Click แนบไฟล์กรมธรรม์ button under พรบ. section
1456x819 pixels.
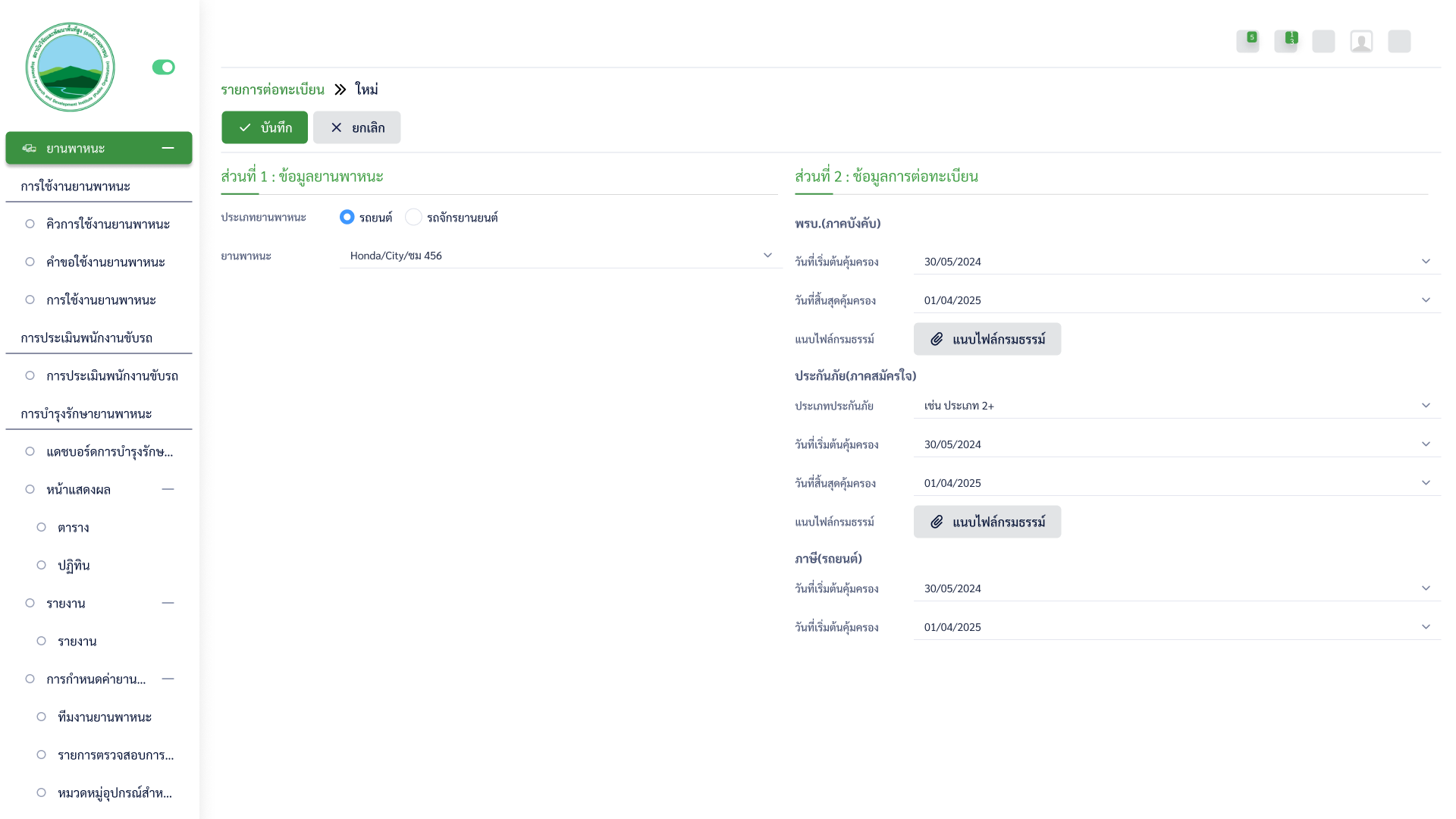987,339
